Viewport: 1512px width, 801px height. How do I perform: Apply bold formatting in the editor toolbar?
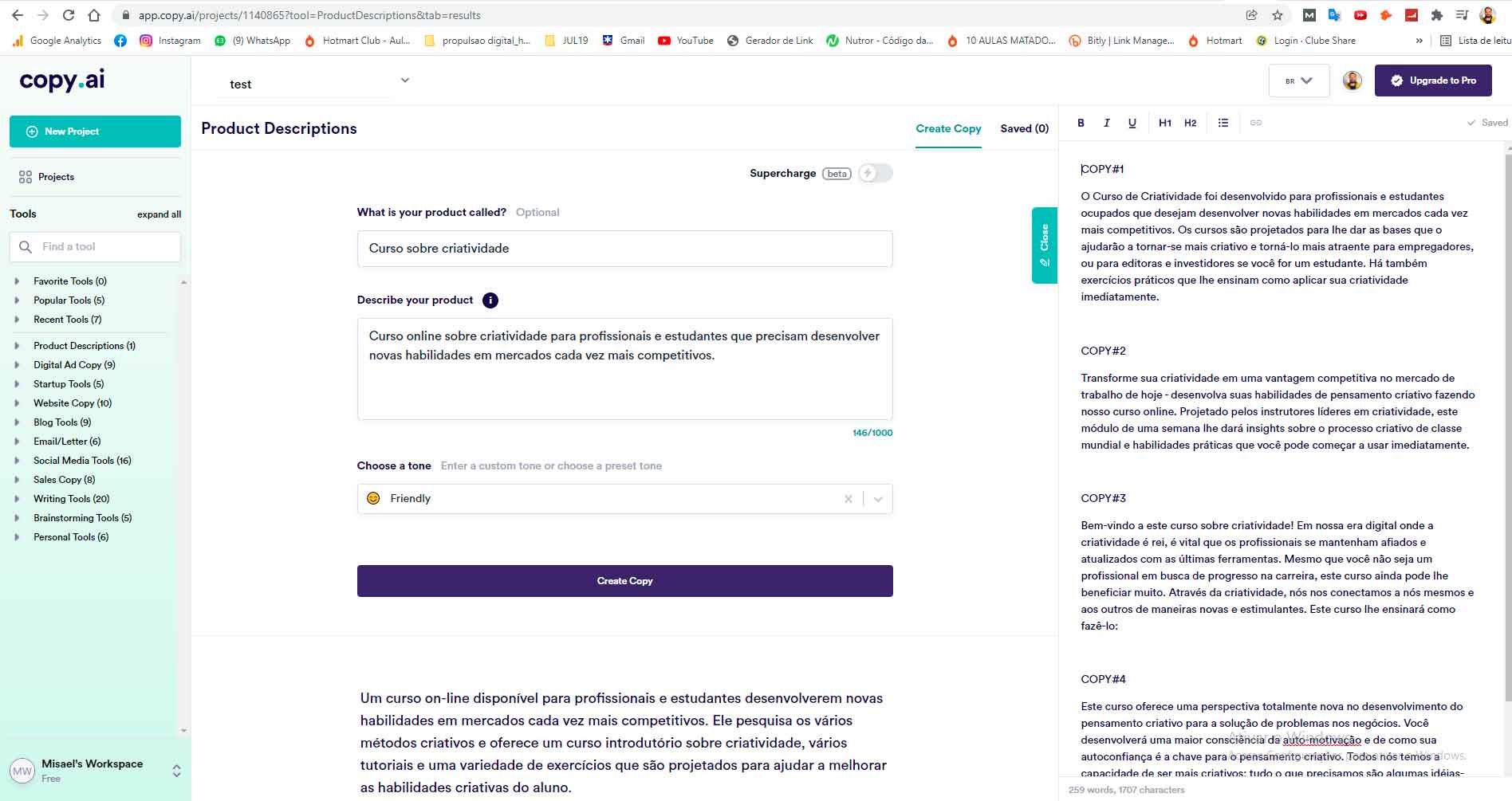click(x=1081, y=123)
